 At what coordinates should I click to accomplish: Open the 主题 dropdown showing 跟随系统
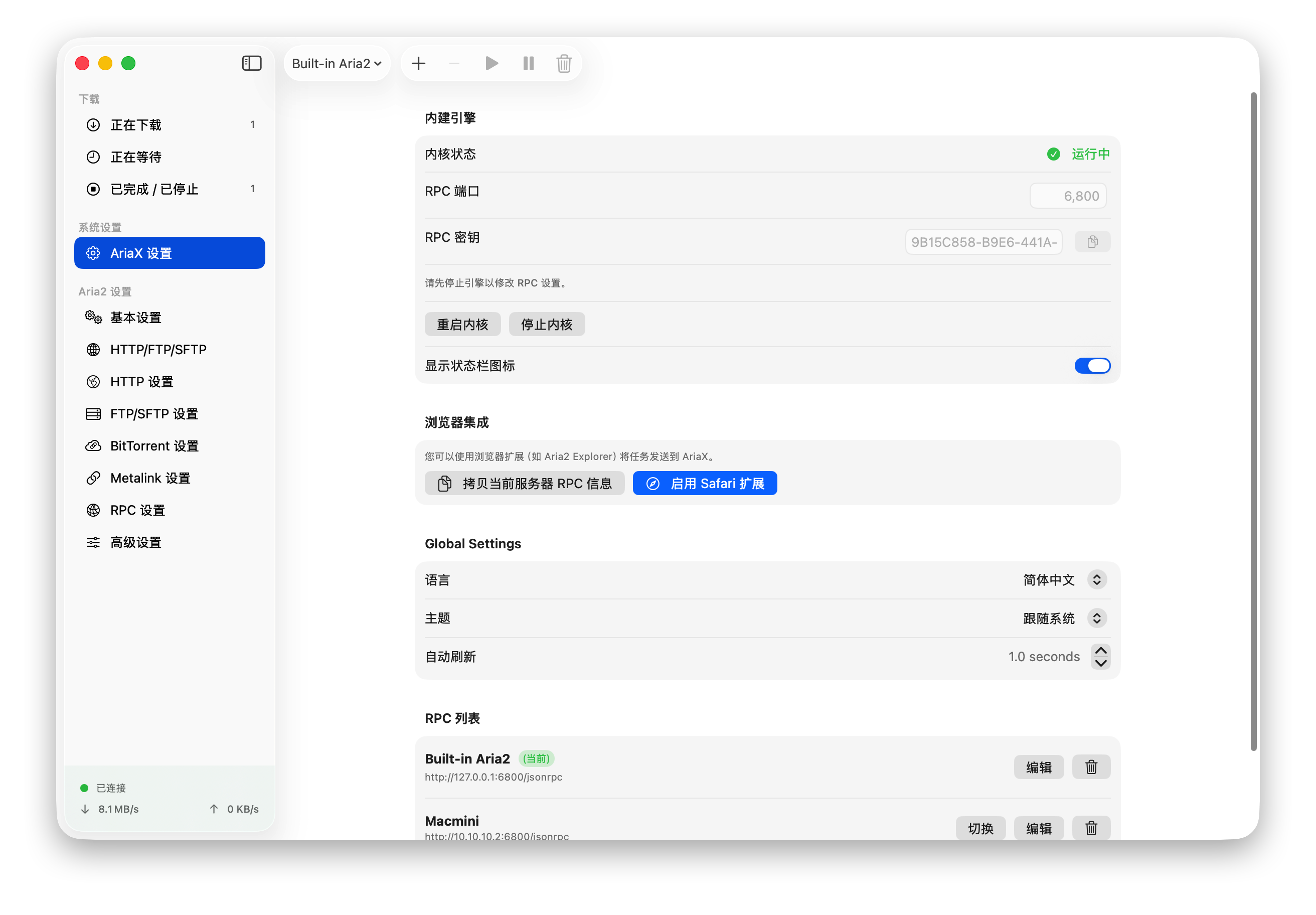[x=1063, y=618]
